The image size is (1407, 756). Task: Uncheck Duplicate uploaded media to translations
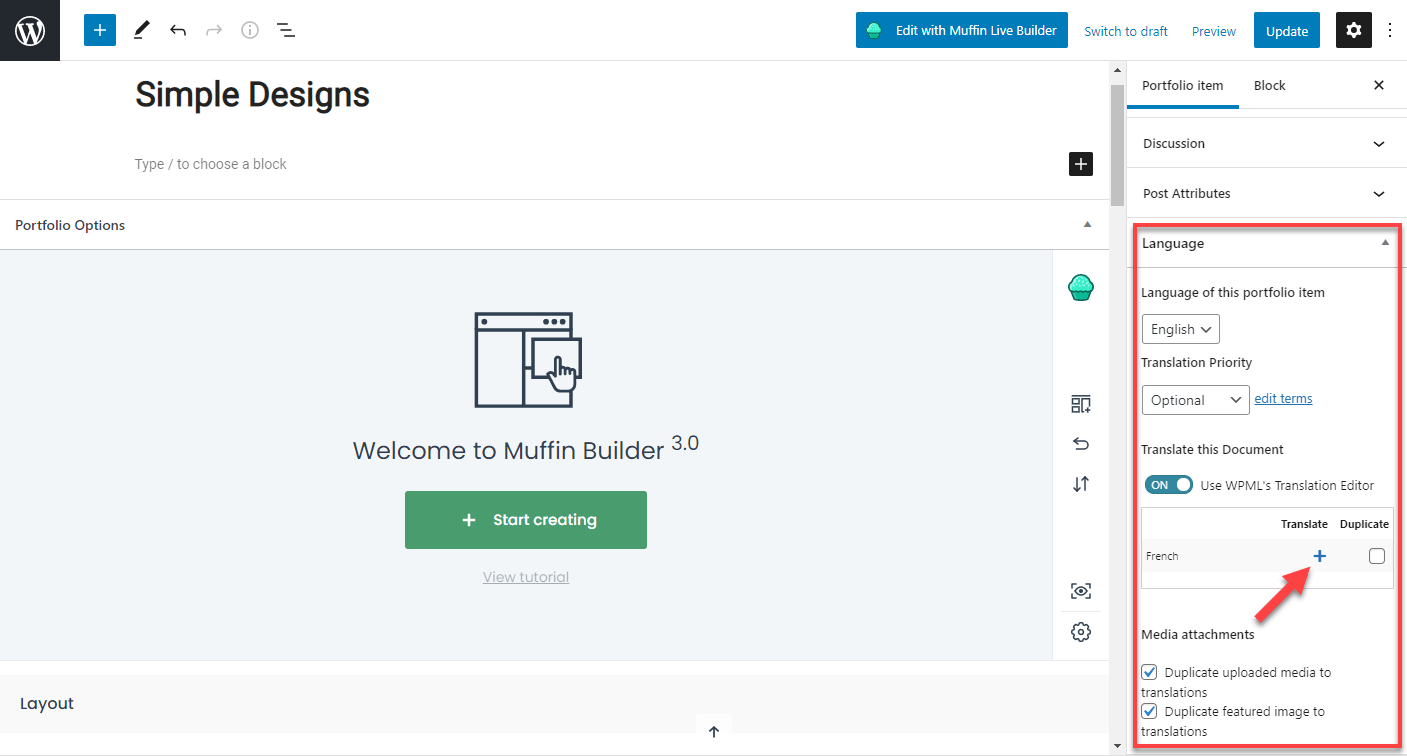point(1150,672)
